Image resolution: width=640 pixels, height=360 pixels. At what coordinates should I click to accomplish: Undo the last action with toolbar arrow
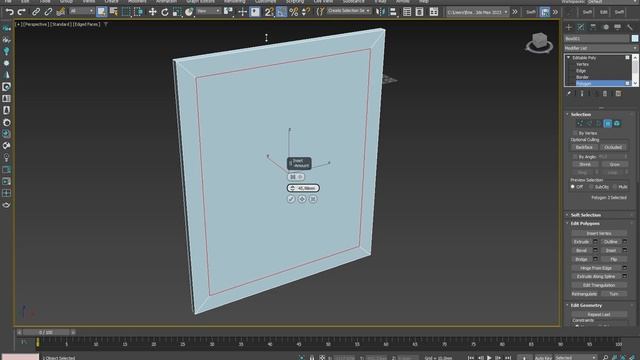(x=9, y=12)
